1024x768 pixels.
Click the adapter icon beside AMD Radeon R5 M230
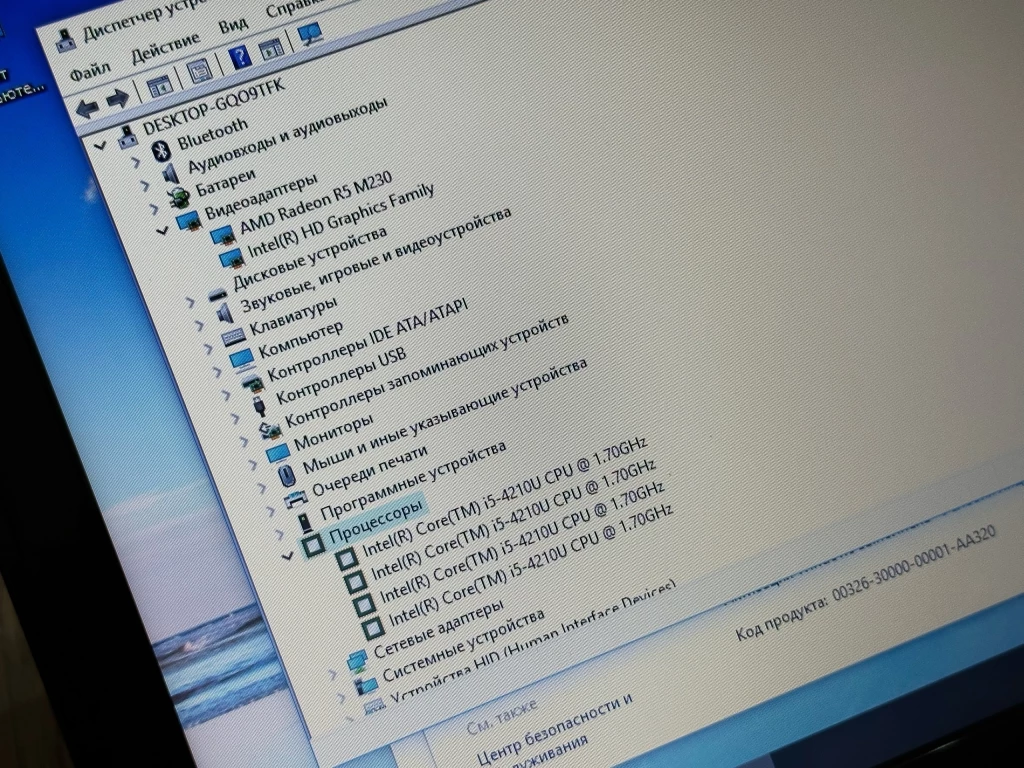[221, 235]
